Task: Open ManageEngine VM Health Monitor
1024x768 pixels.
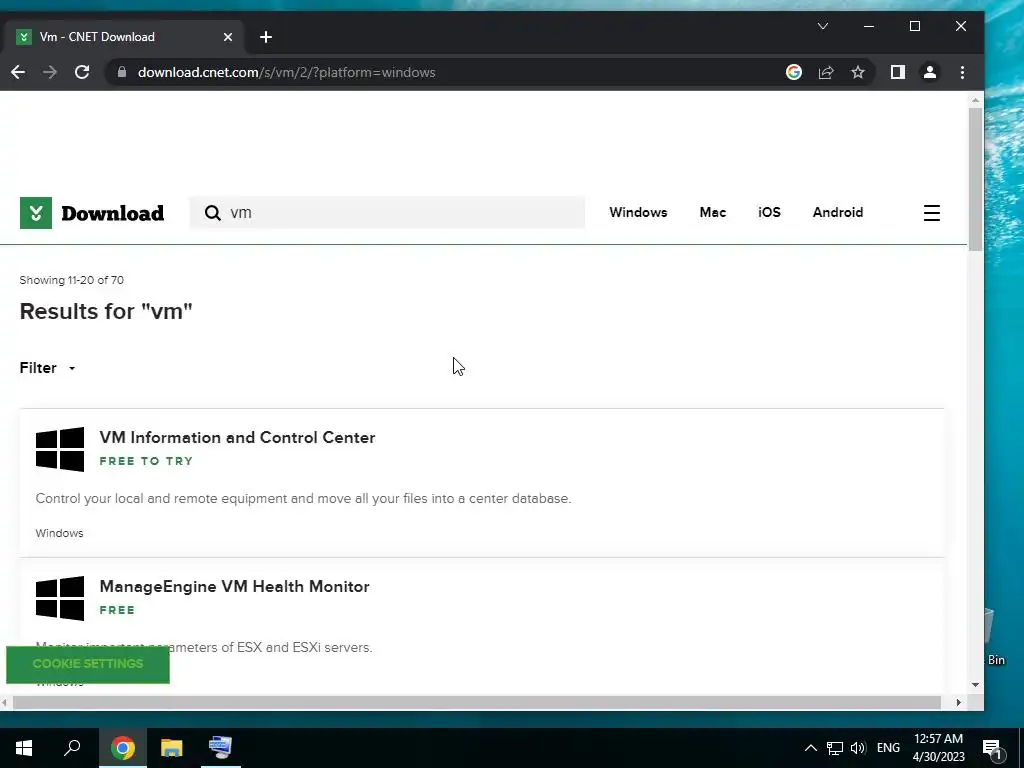Action: click(x=234, y=586)
